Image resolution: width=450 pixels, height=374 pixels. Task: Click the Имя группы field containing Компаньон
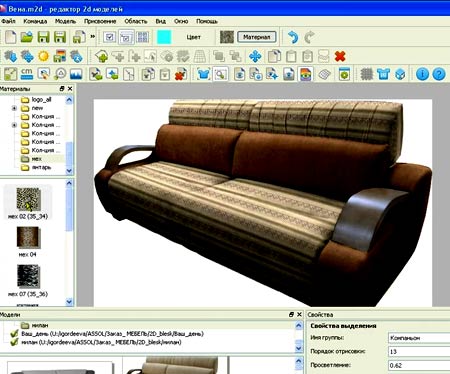[x=419, y=338]
